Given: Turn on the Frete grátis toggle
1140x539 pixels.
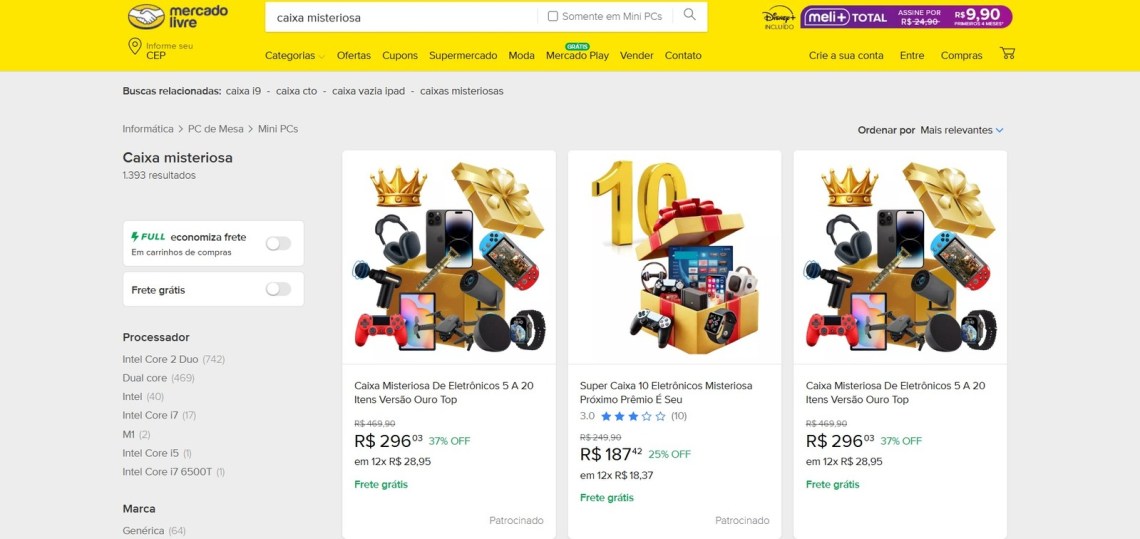Looking at the screenshot, I should tap(278, 289).
